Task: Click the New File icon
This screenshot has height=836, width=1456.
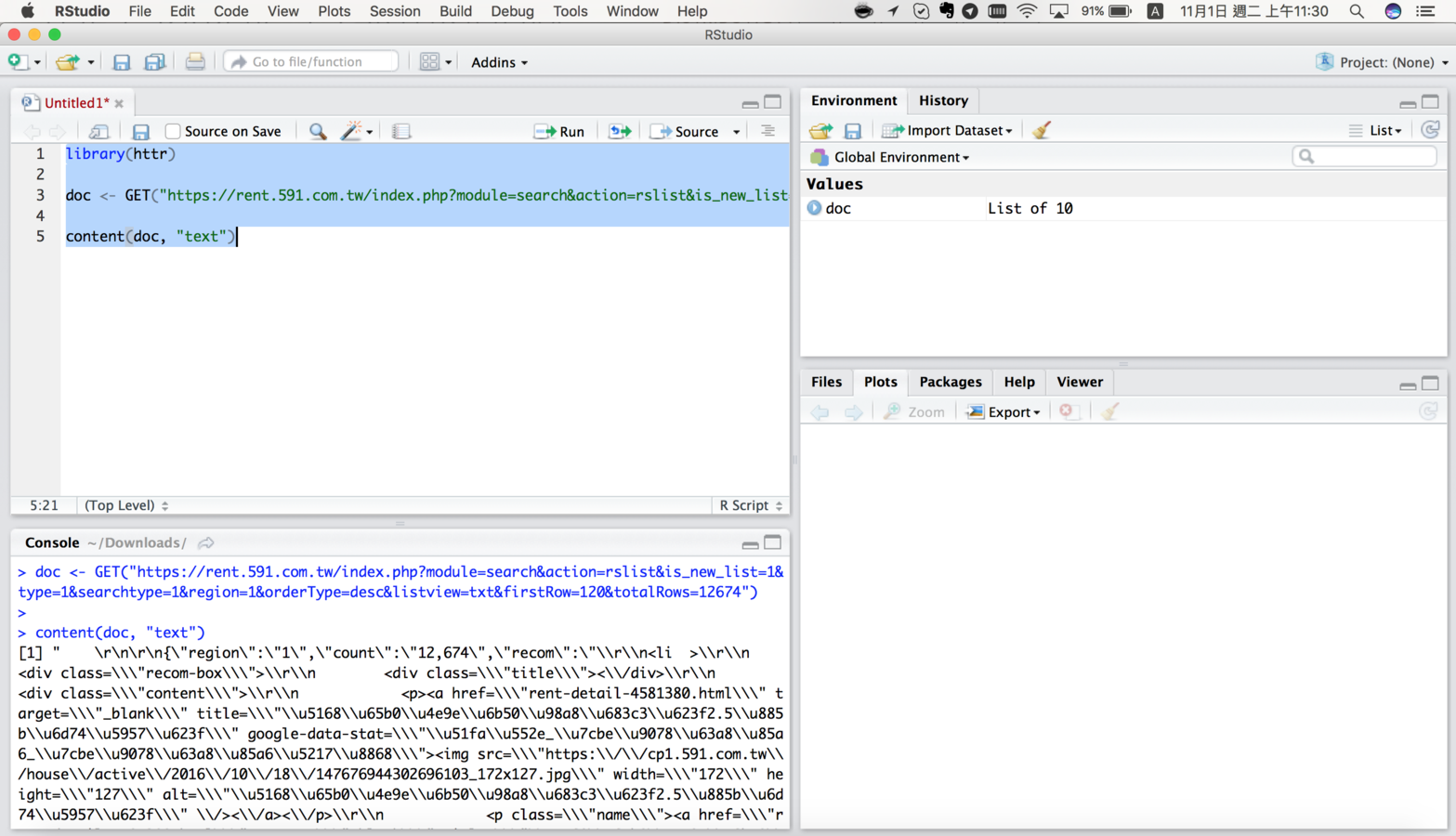Action: pyautogui.click(x=17, y=61)
